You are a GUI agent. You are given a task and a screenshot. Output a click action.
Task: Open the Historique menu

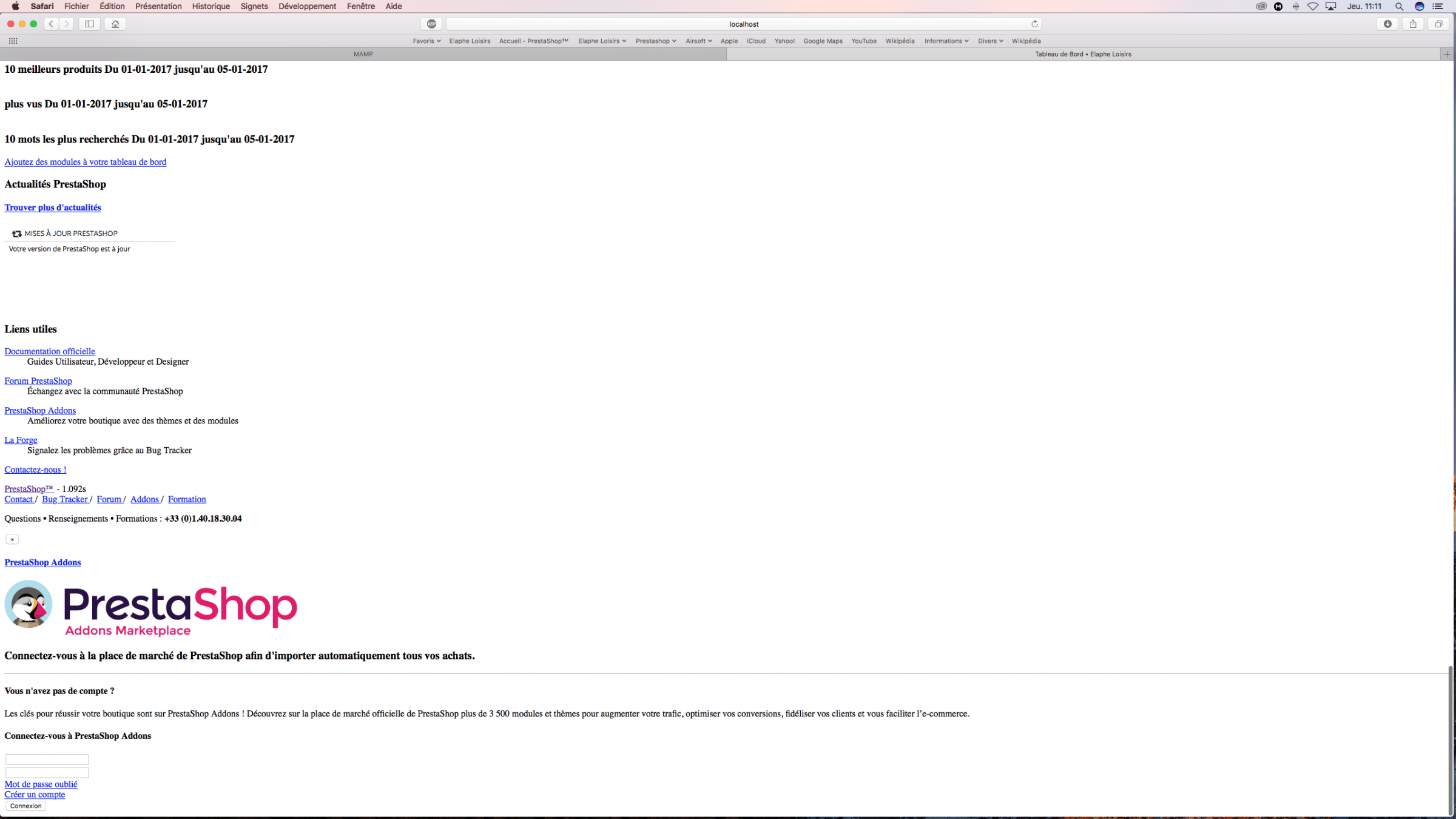point(211,7)
